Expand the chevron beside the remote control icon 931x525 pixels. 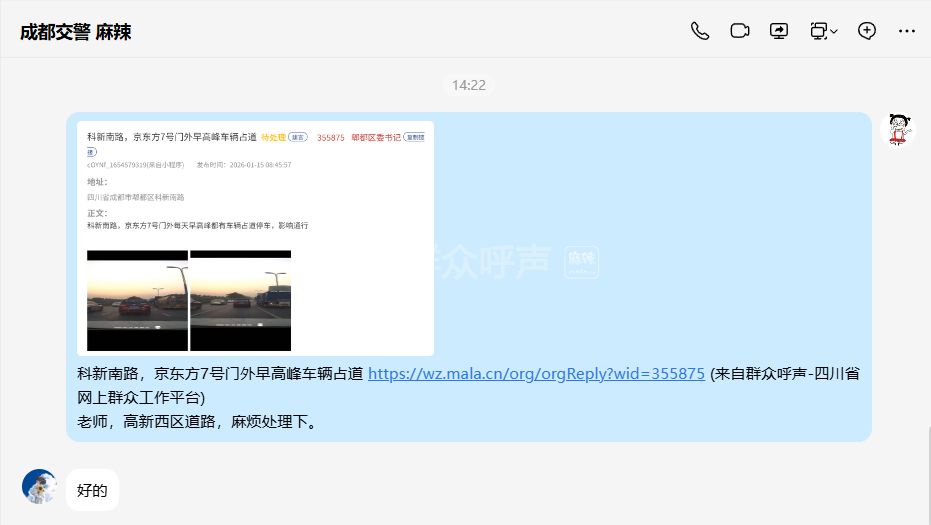click(x=834, y=32)
